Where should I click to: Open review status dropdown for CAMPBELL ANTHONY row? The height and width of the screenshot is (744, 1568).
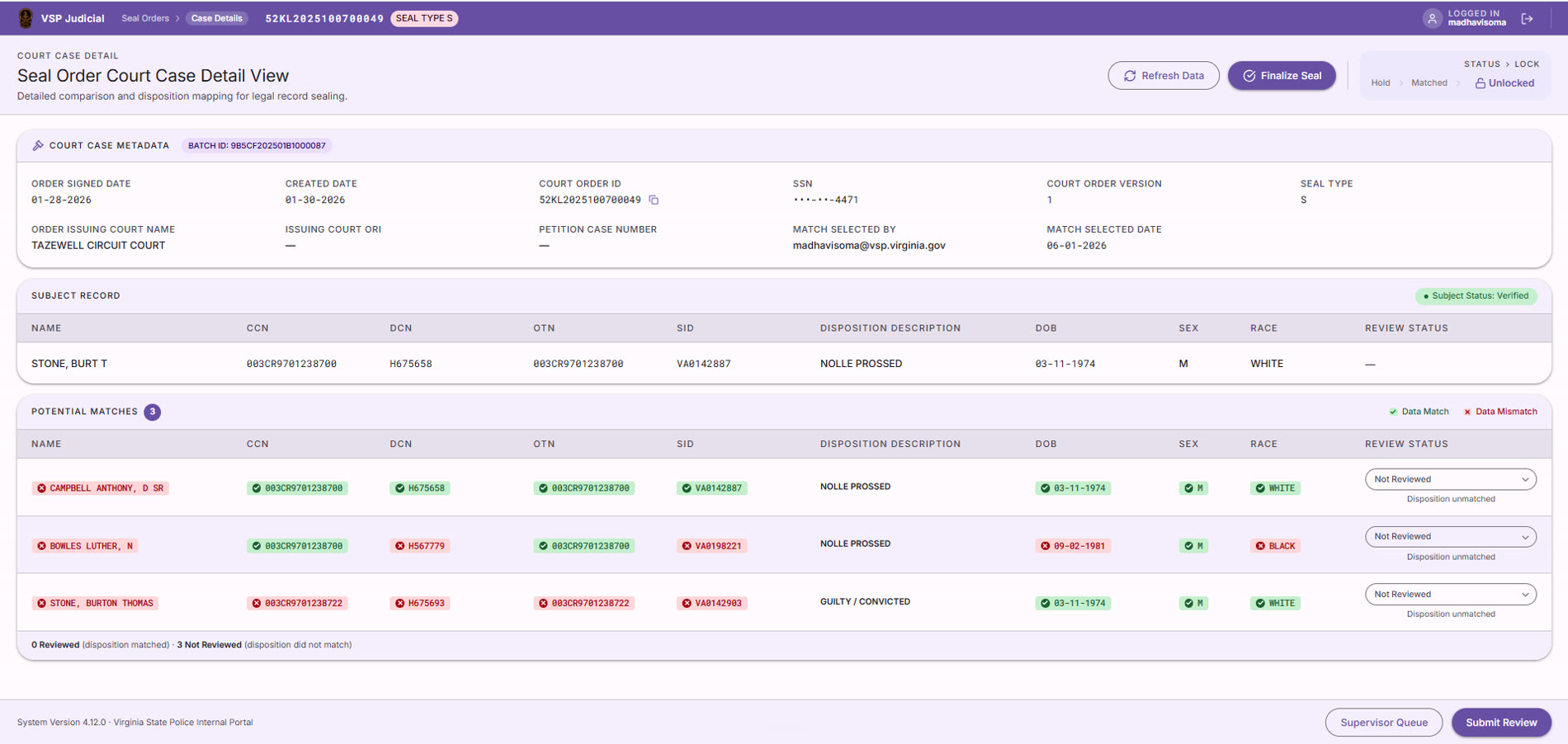1450,479
